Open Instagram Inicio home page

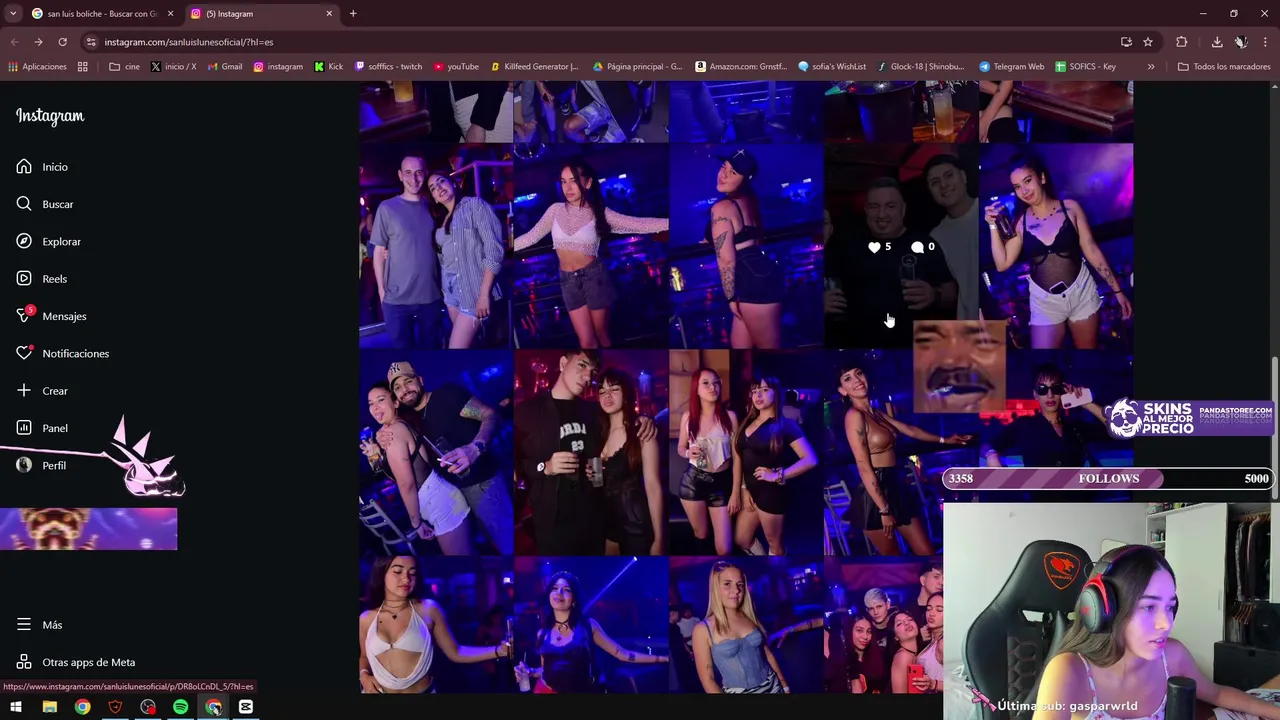click(42, 167)
